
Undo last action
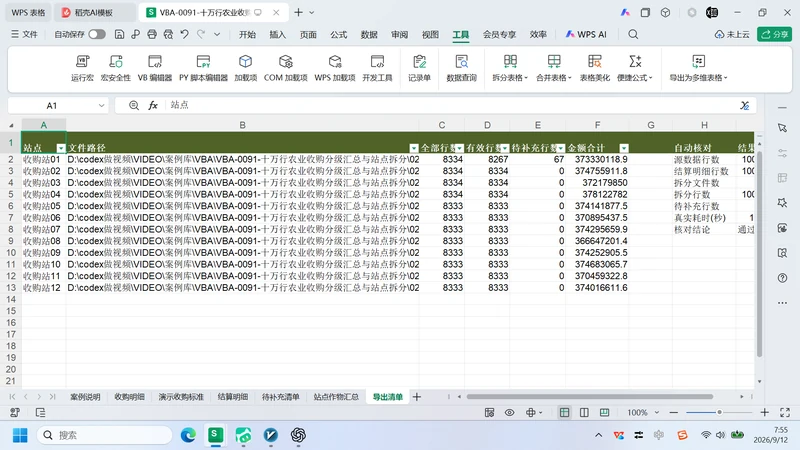click(x=185, y=34)
